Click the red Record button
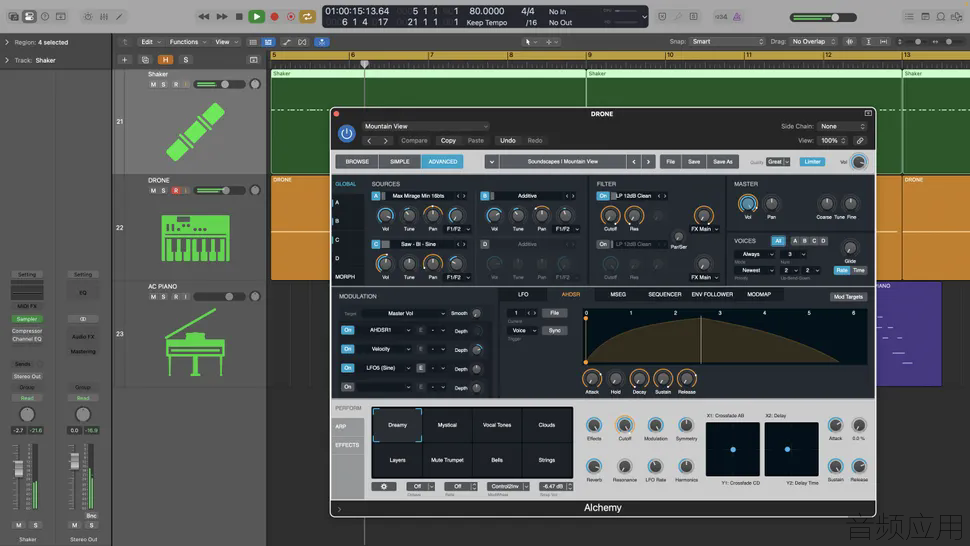 tap(275, 17)
